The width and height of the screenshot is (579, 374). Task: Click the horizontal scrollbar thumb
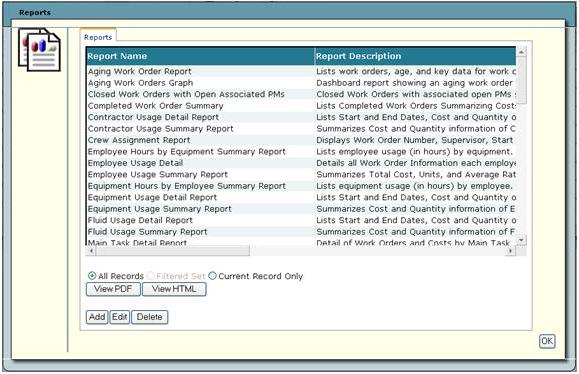[172, 251]
